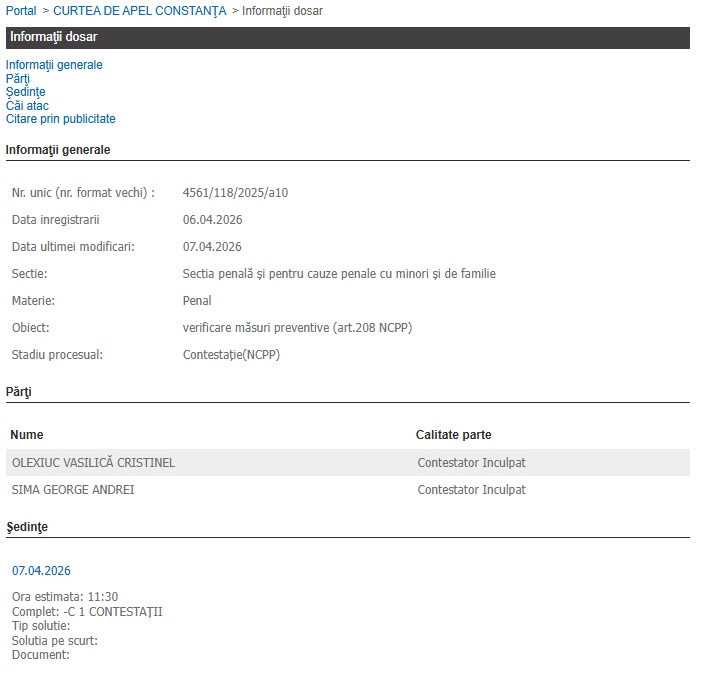Click the SIMA GEORGE ANDREI party name

click(73, 490)
